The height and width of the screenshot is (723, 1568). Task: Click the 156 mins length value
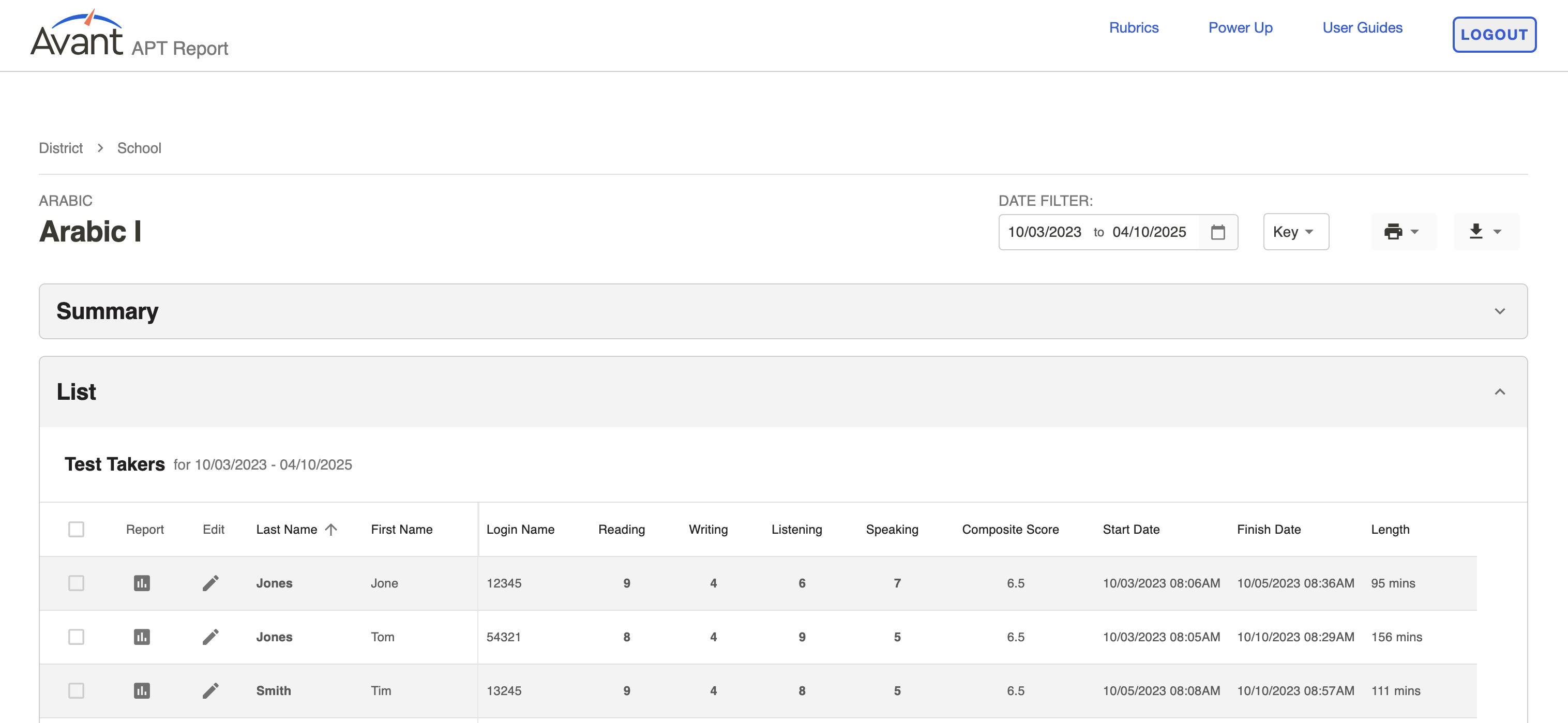(1396, 637)
